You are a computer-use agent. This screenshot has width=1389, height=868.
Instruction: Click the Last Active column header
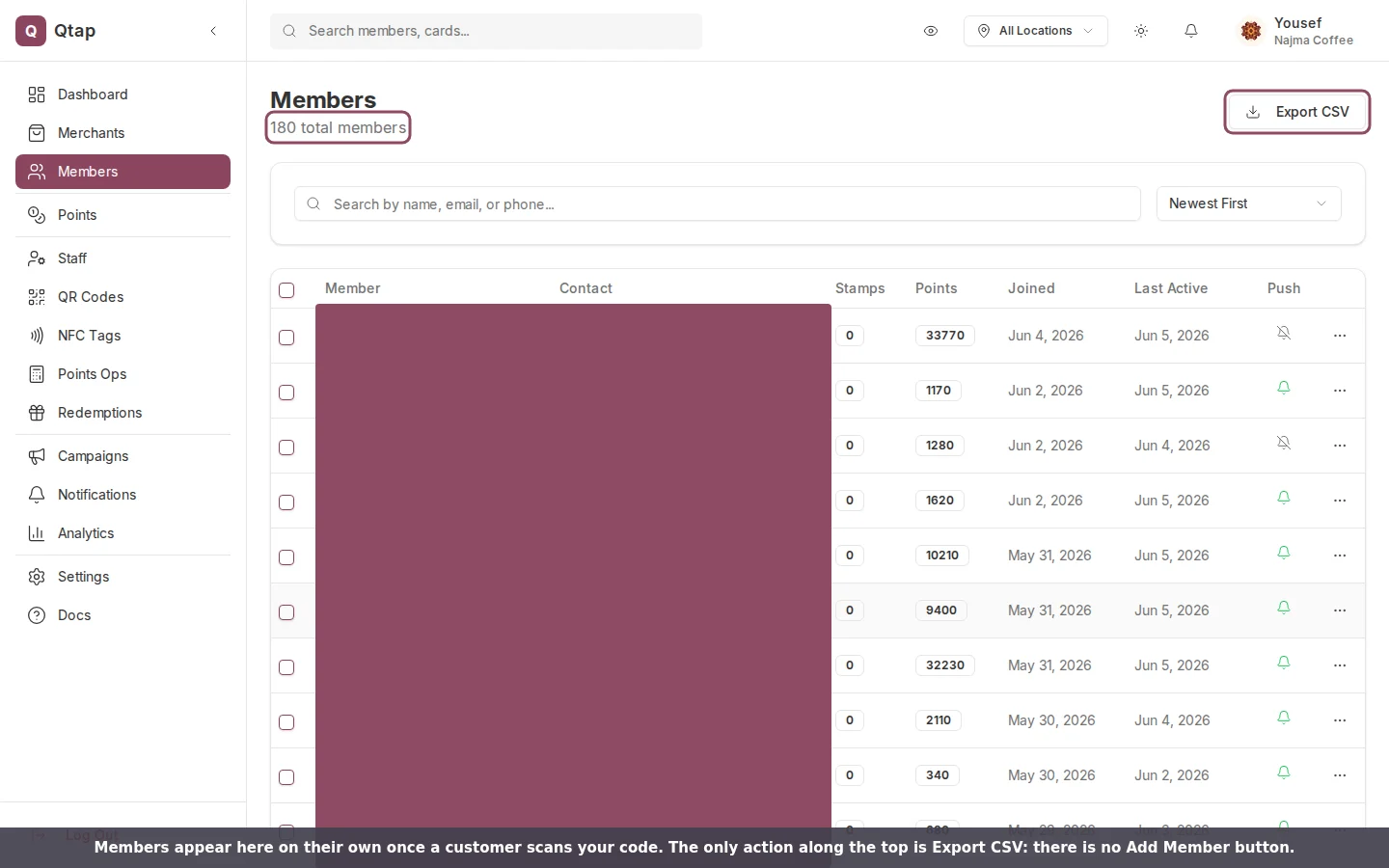tap(1171, 288)
